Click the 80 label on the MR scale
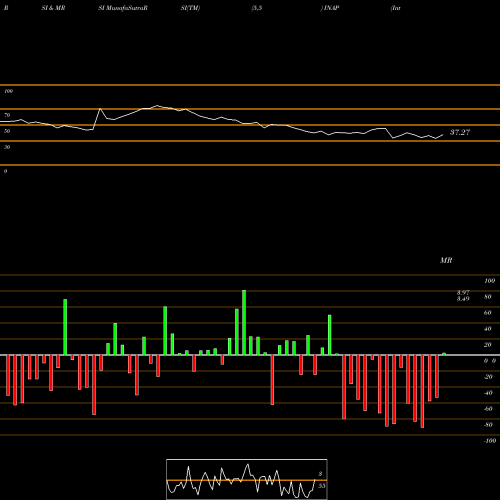Viewport: 500px width, 500px height. click(487, 297)
